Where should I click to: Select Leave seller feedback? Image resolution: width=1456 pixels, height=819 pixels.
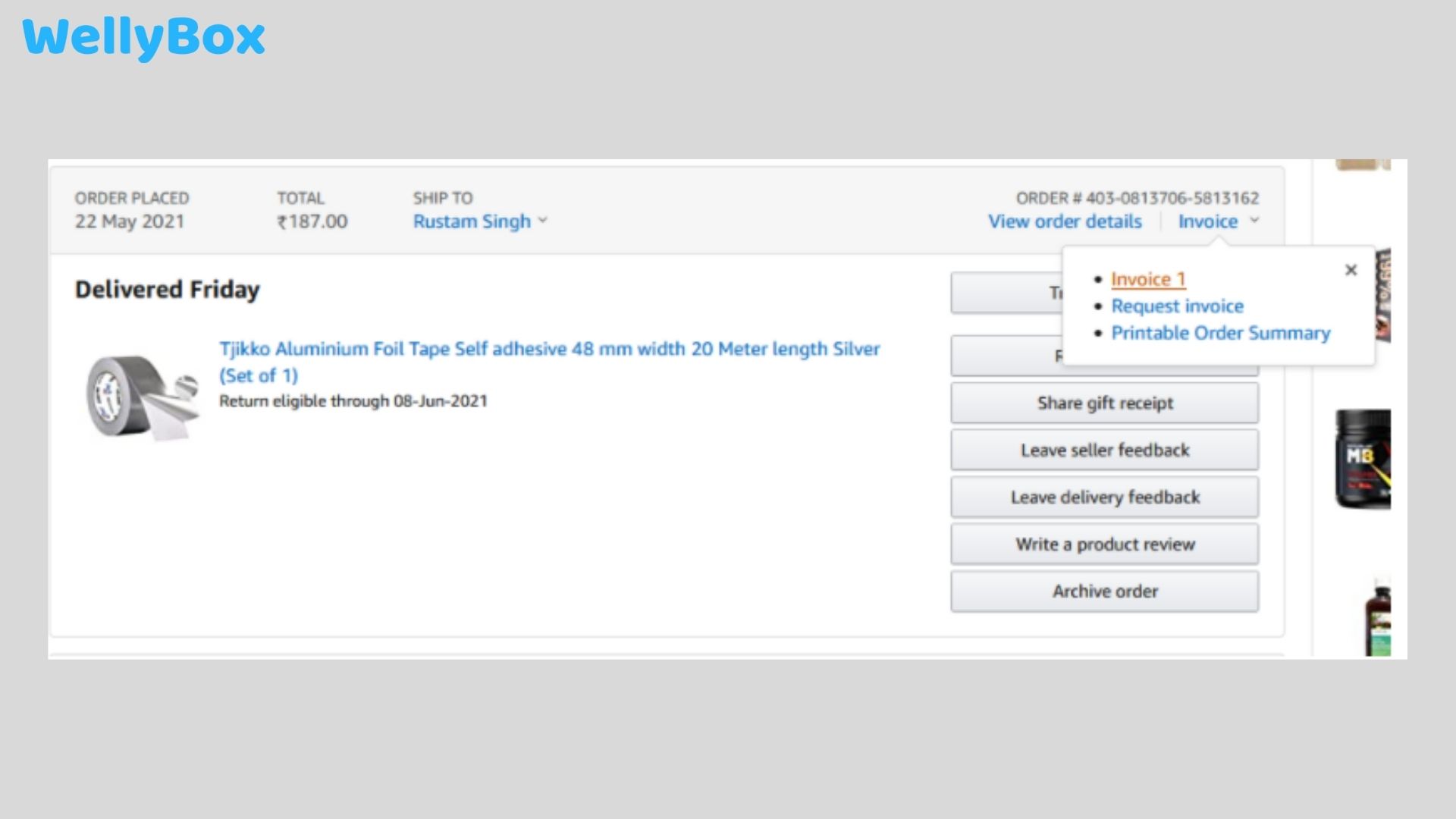tap(1104, 450)
